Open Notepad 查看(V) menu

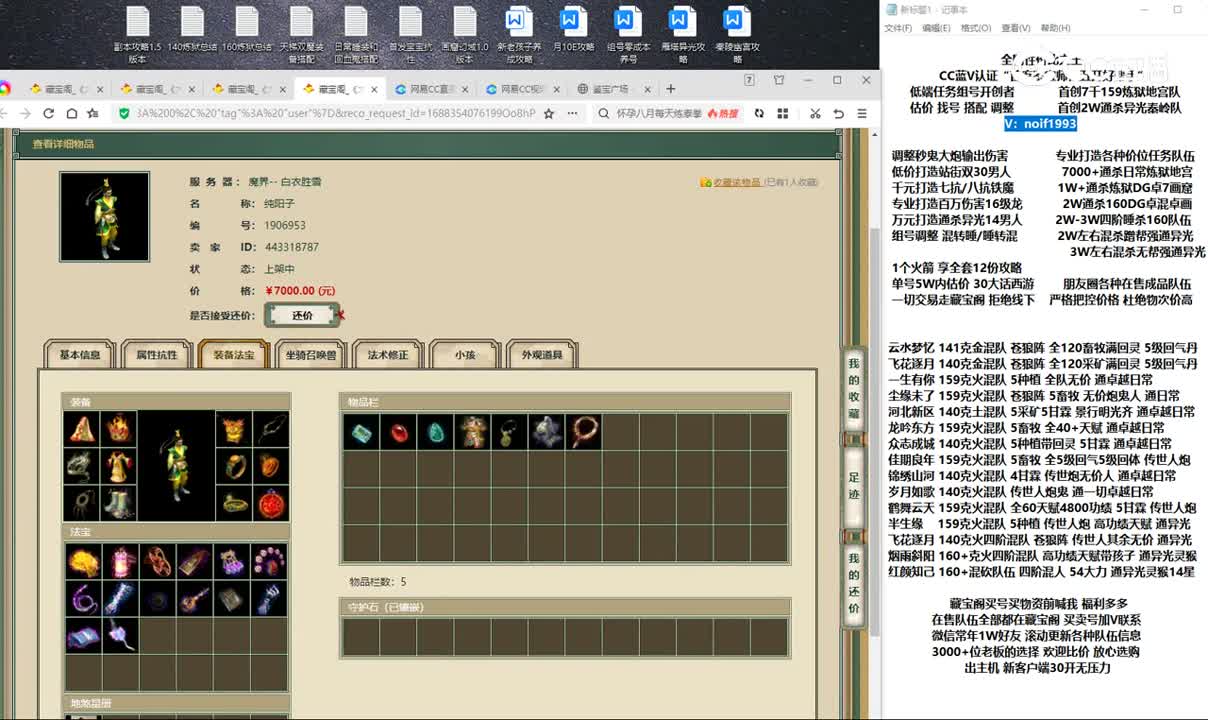[x=1016, y=28]
